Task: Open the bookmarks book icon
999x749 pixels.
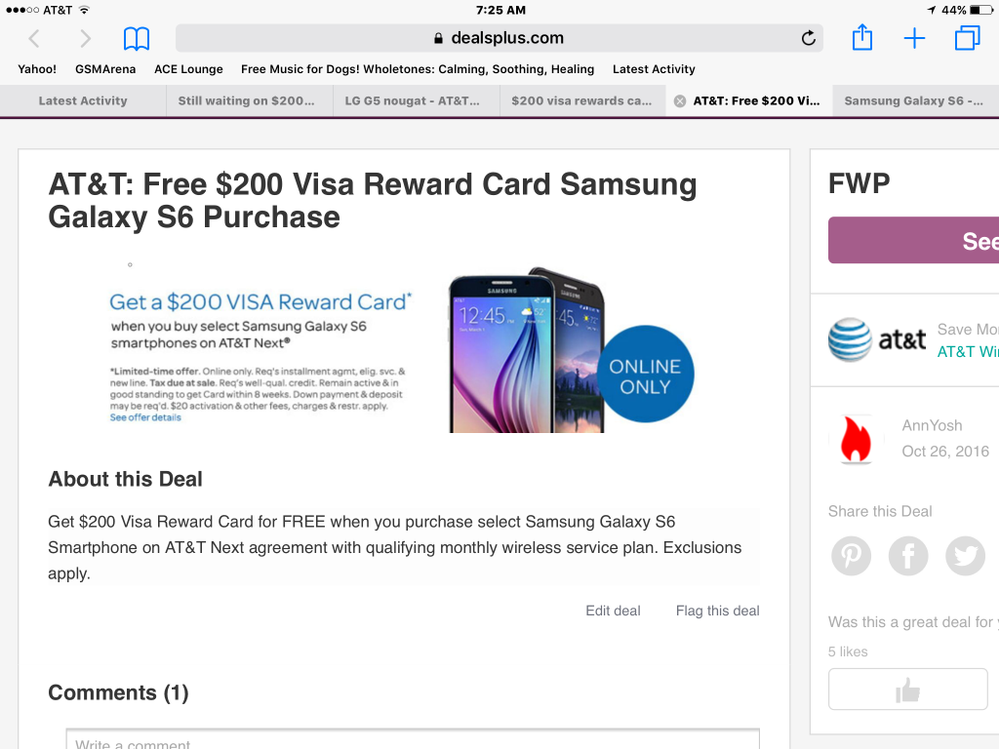Action: 136,39
